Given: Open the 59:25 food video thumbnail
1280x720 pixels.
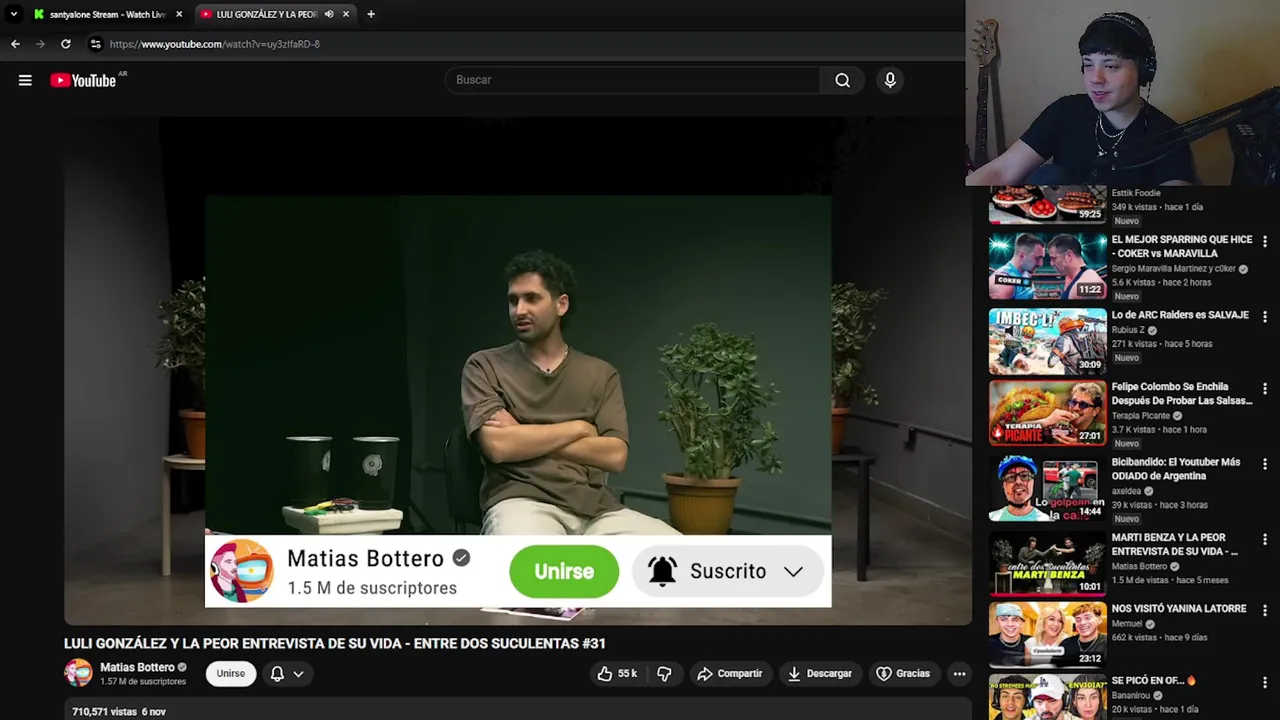Looking at the screenshot, I should point(1048,204).
